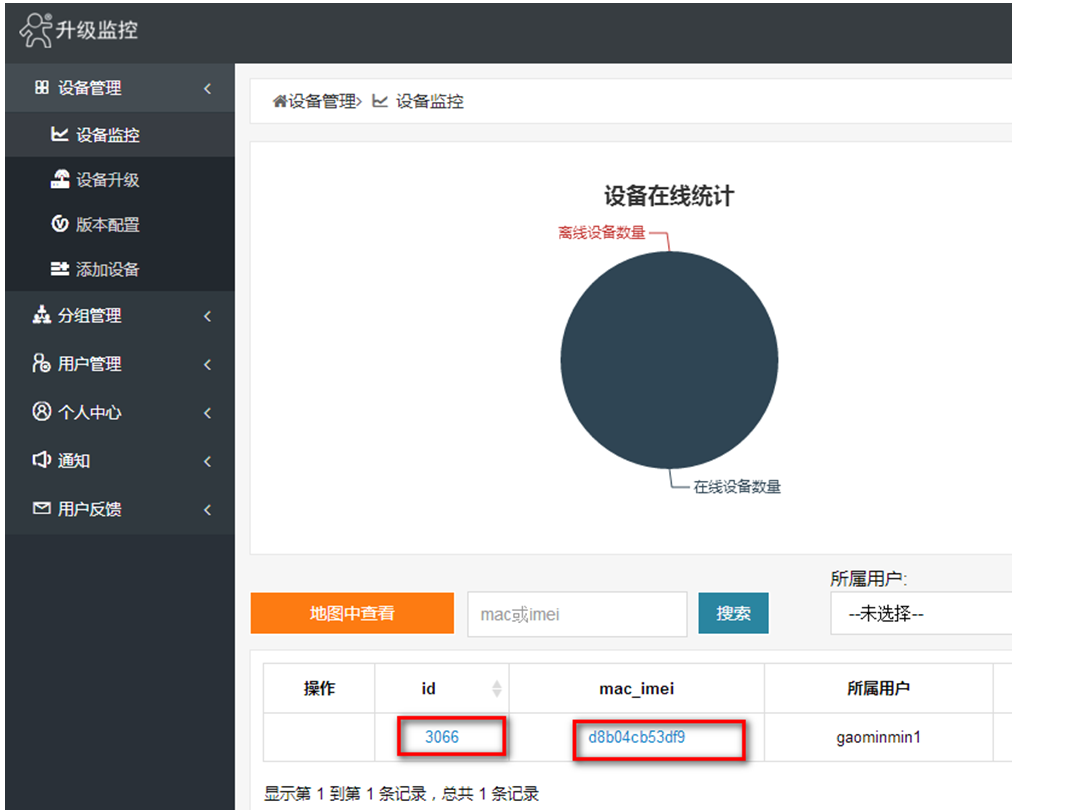This screenshot has width=1066, height=810.
Task: Toggle 离线设备数量 legend label on chart
Action: click(x=602, y=233)
